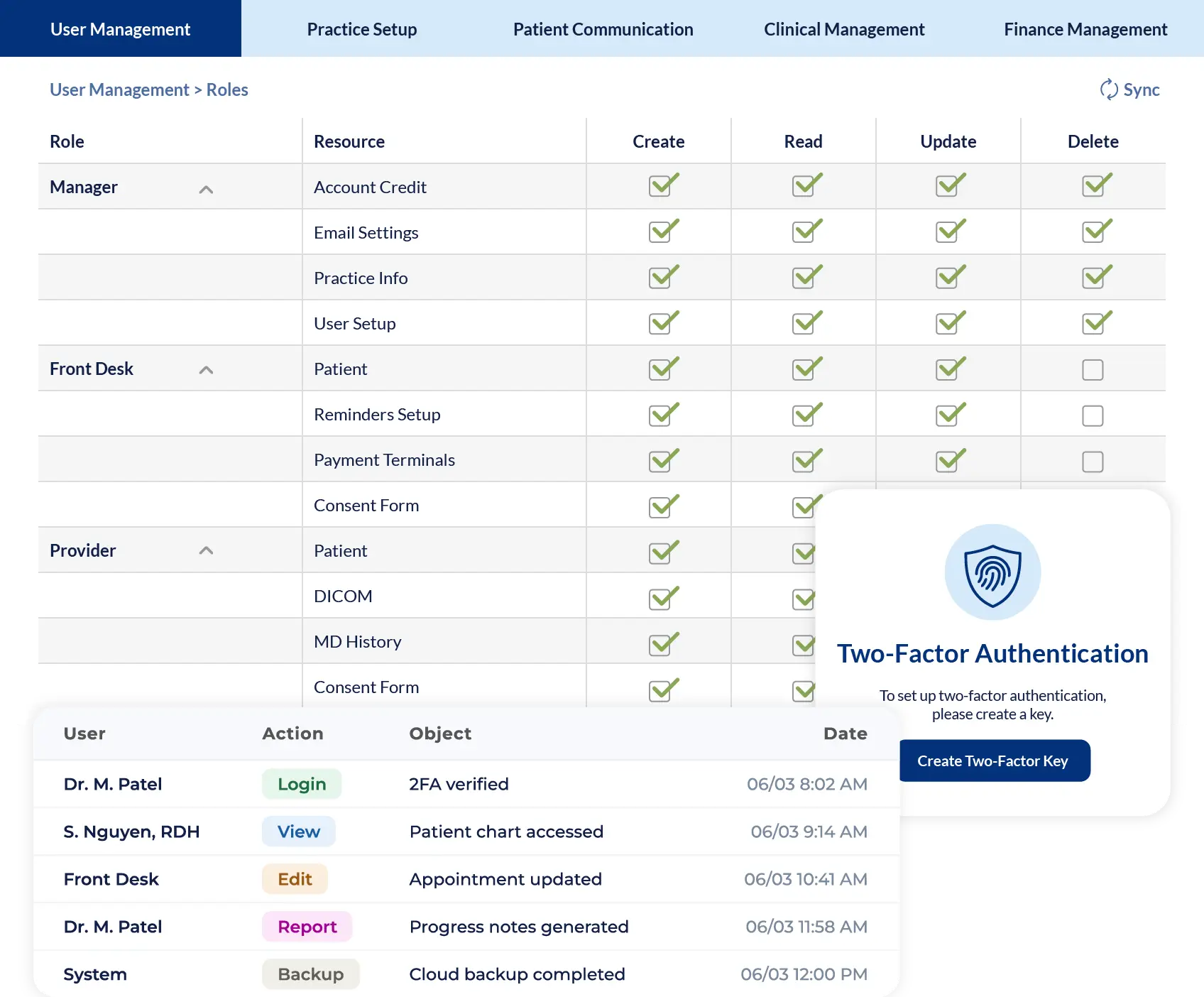1204x997 pixels.
Task: Click the Sync refresh icon
Action: 1108,89
